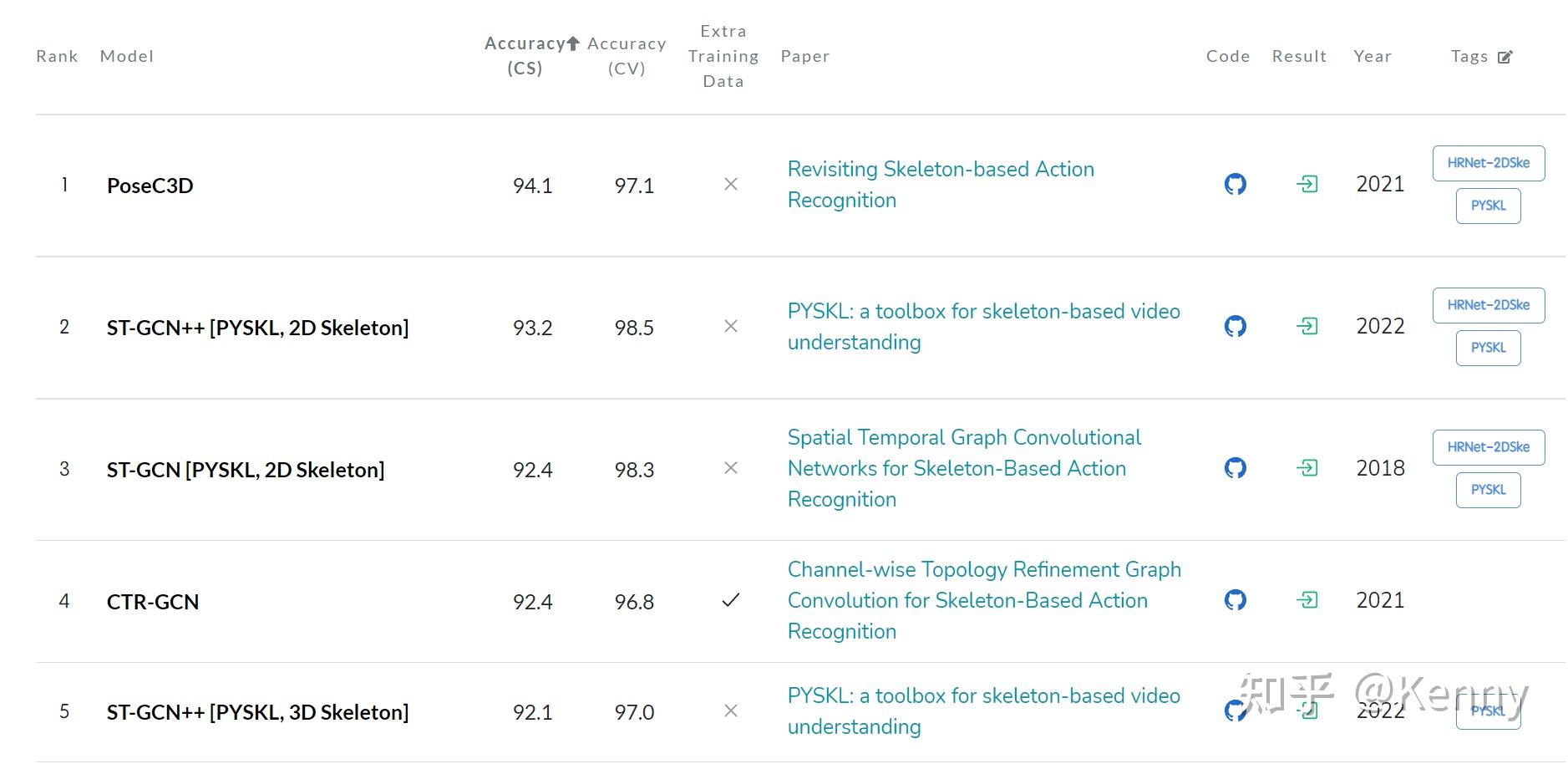Sort by Accuracy (CV) column header
The image size is (1568, 764).
627,55
